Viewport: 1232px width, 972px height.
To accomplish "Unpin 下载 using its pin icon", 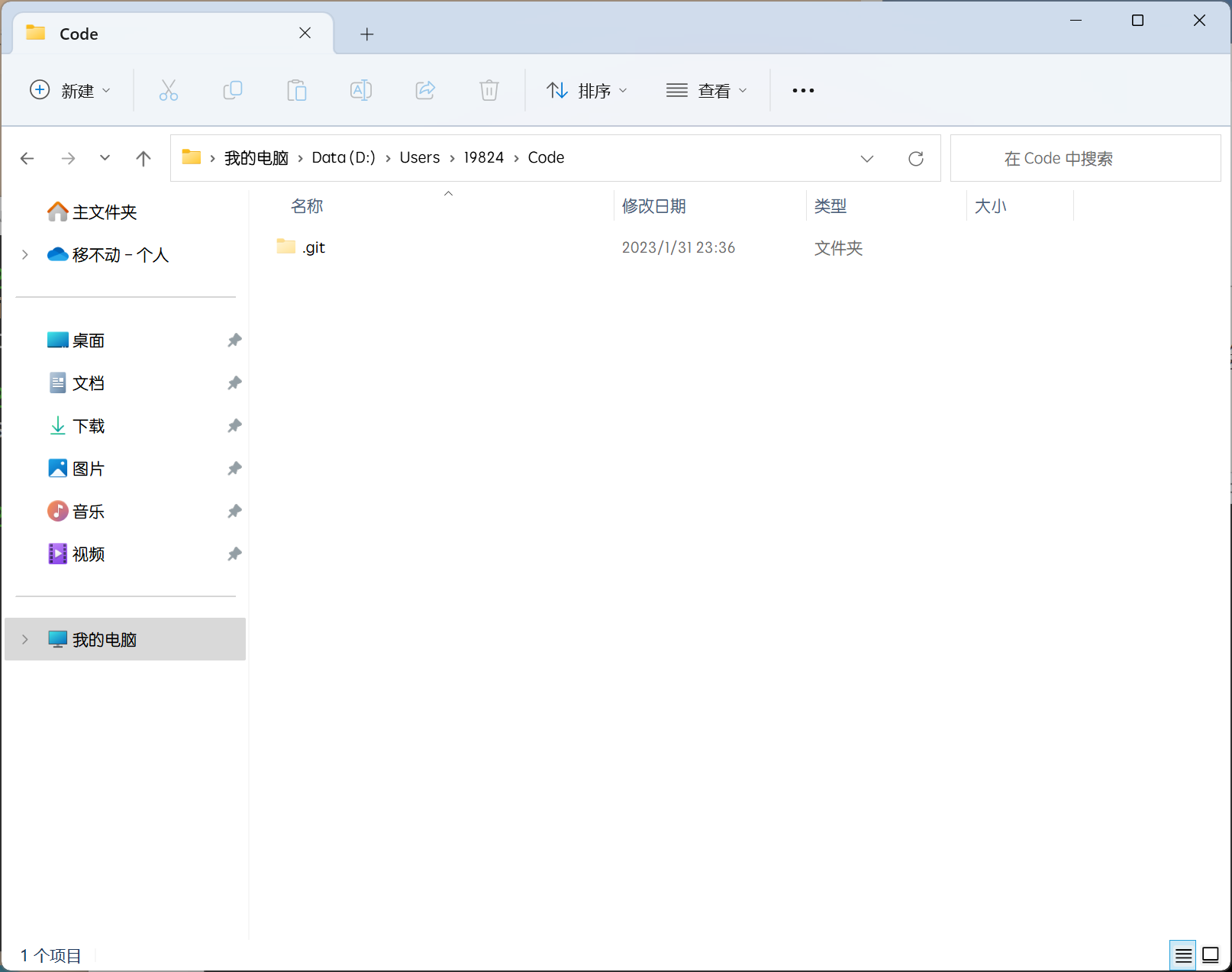I will pyautogui.click(x=234, y=426).
